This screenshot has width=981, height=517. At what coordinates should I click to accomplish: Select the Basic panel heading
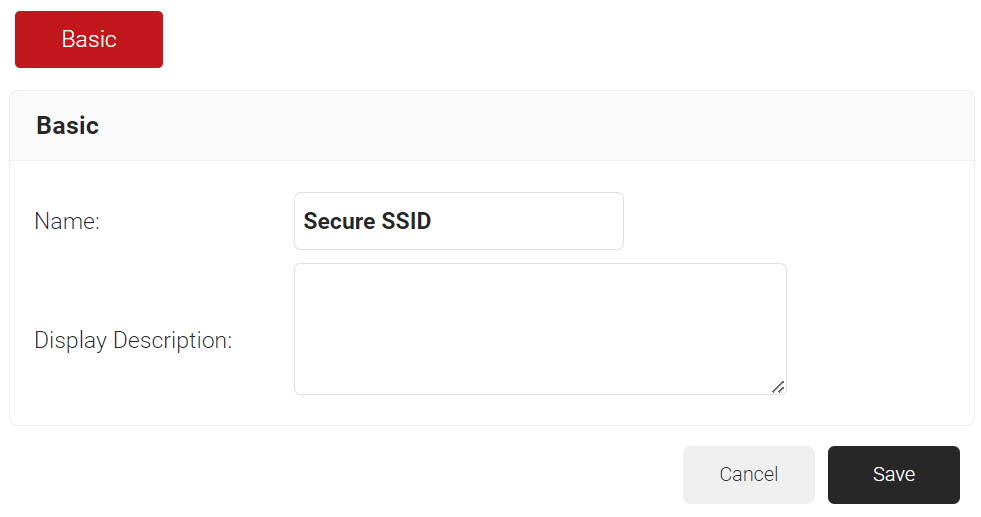pyautogui.click(x=67, y=125)
